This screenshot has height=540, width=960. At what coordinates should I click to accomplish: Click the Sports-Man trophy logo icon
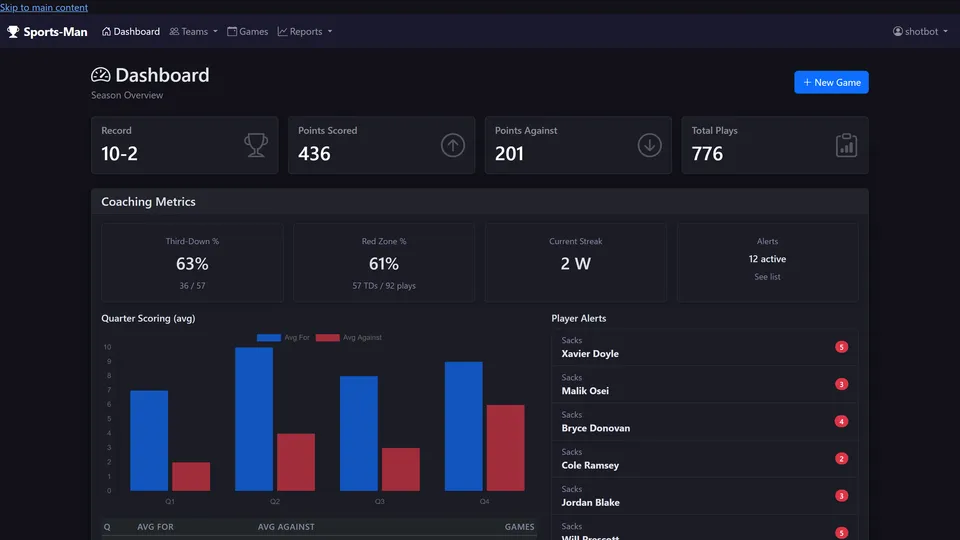(13, 32)
